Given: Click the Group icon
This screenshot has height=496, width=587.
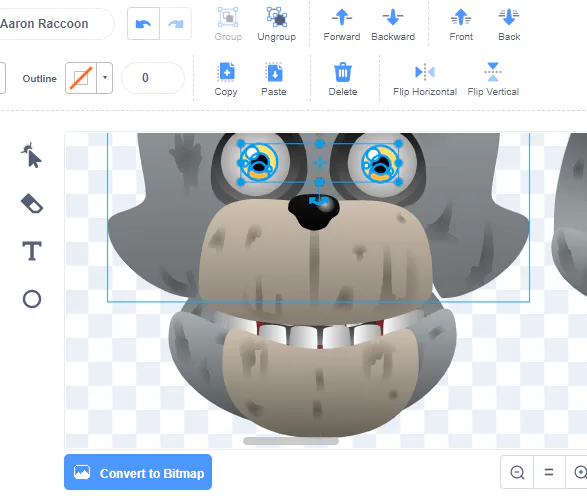Looking at the screenshot, I should click(x=228, y=17).
